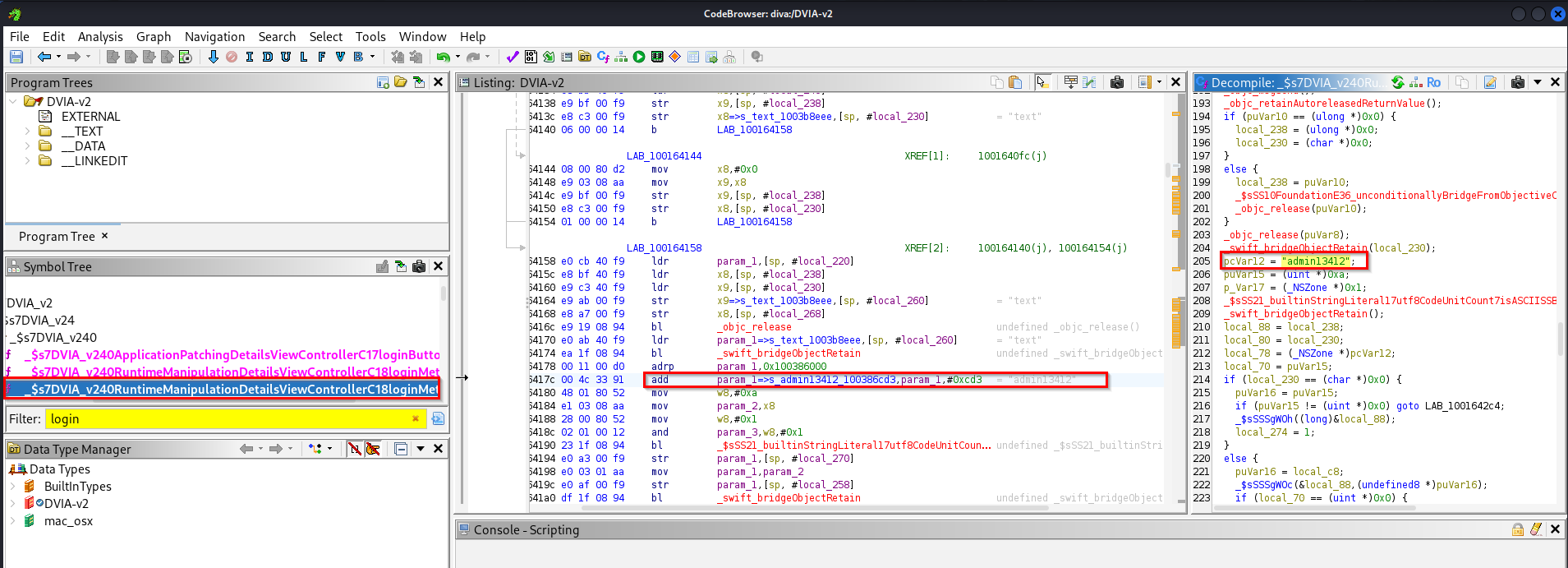
Task: Click the Bookmark checkmark icon
Action: pyautogui.click(x=513, y=57)
